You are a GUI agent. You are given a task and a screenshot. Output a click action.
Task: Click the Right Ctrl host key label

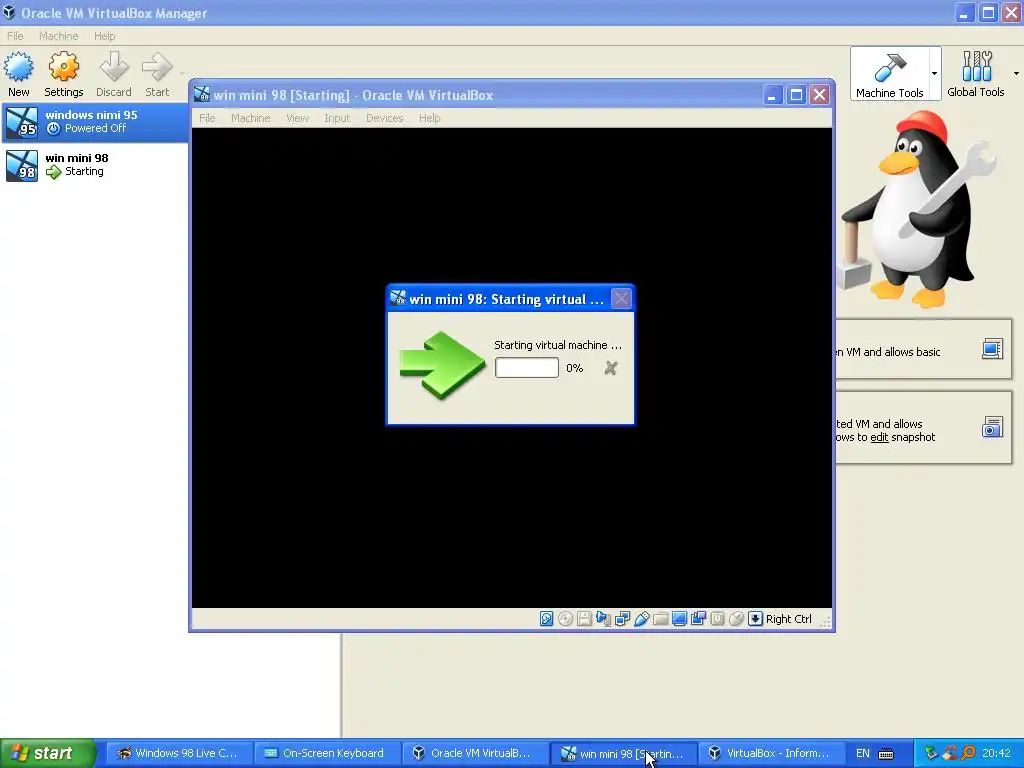pyautogui.click(x=788, y=619)
